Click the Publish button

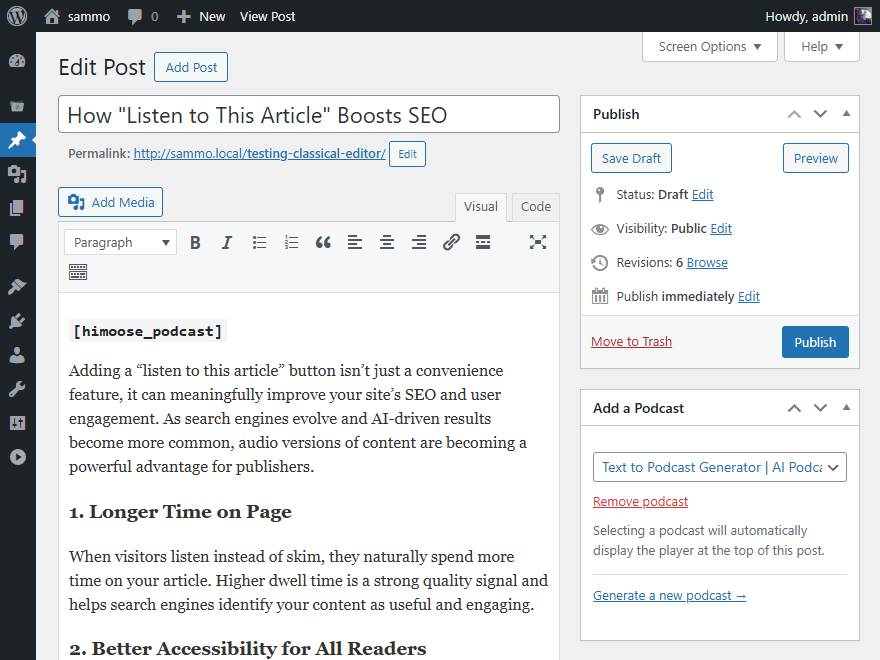point(814,341)
